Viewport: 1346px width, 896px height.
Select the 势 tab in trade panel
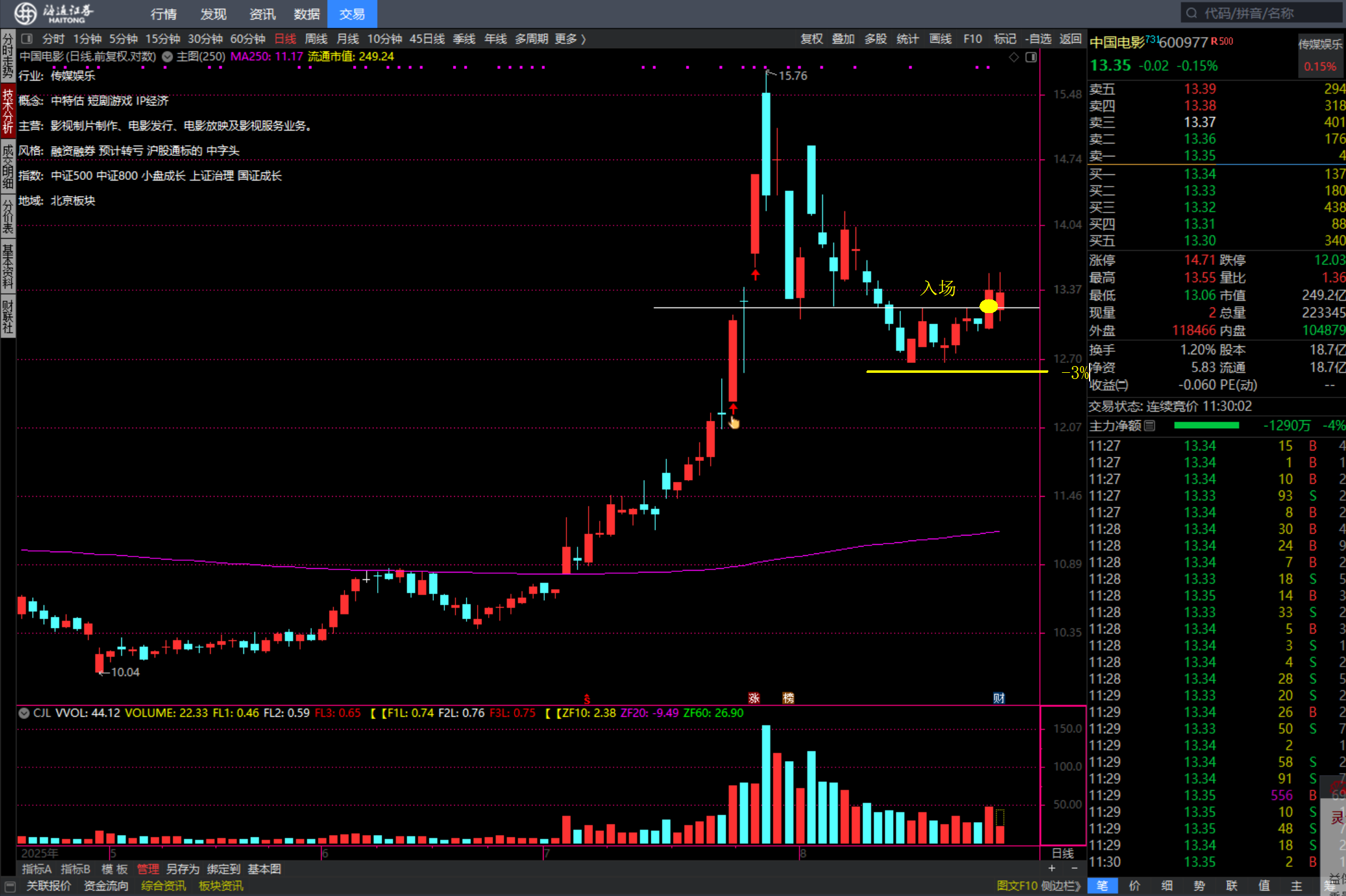click(1199, 886)
